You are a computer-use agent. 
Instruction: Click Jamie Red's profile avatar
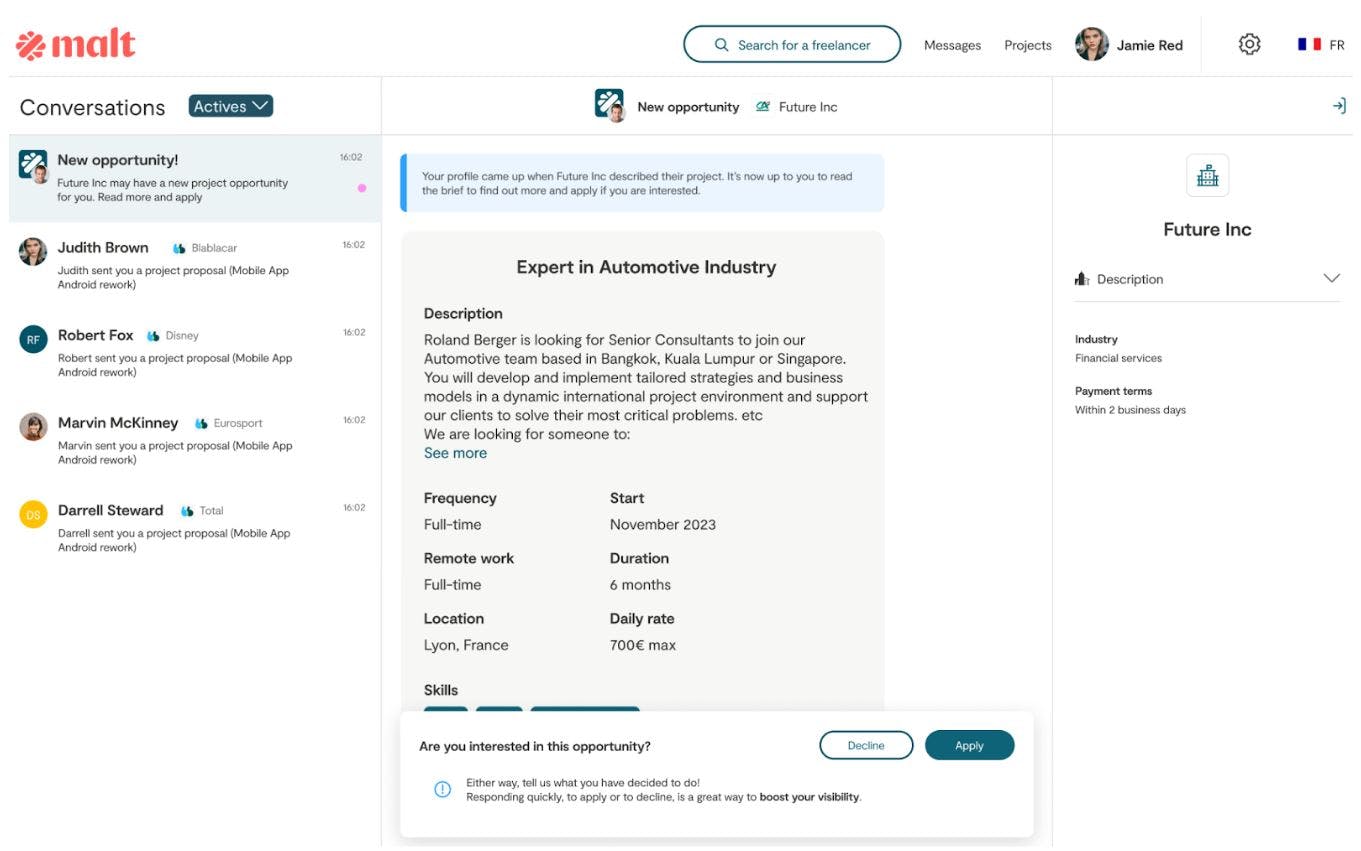pos(1091,45)
